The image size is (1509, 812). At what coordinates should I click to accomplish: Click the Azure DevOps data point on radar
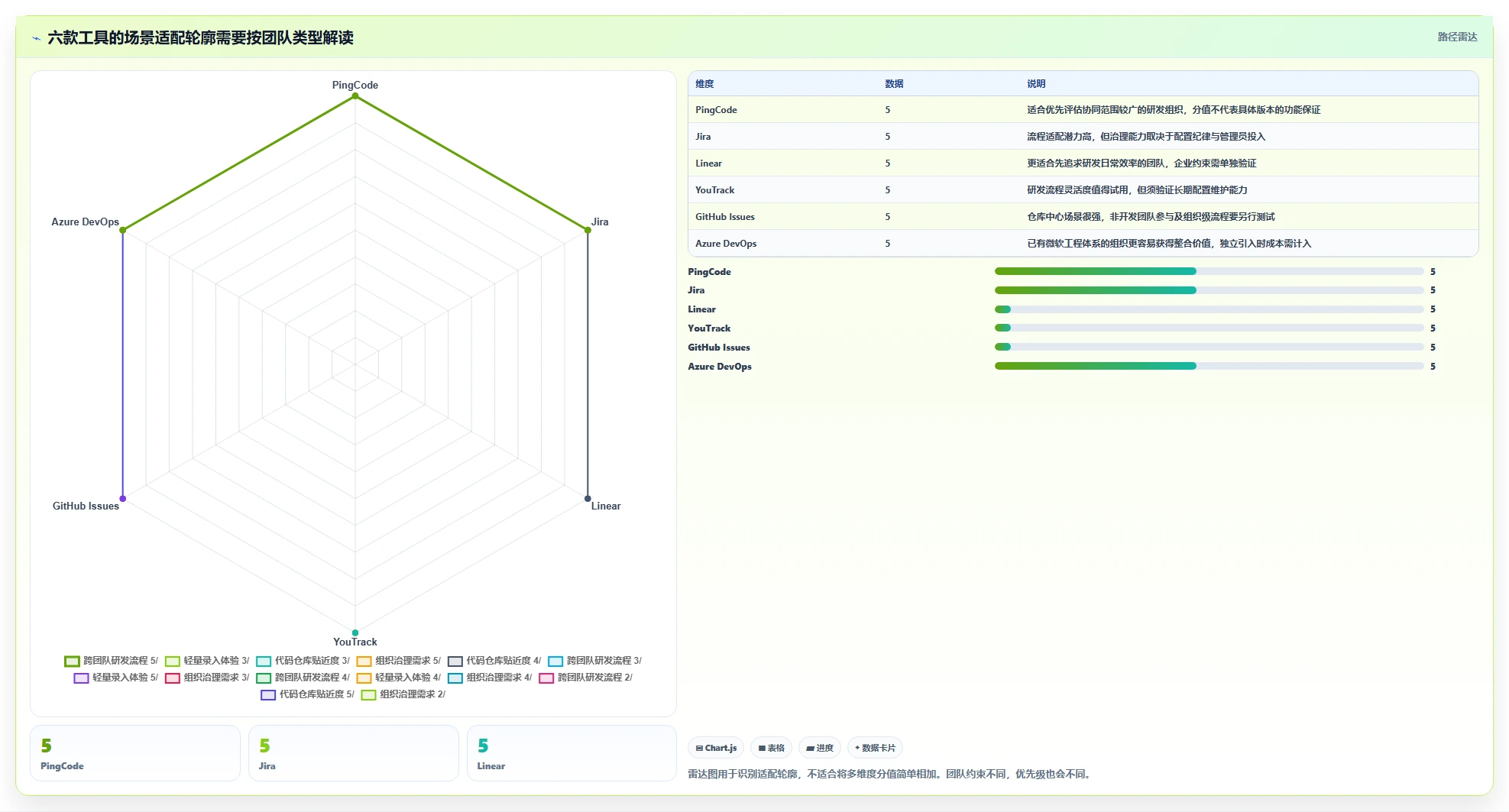point(123,230)
